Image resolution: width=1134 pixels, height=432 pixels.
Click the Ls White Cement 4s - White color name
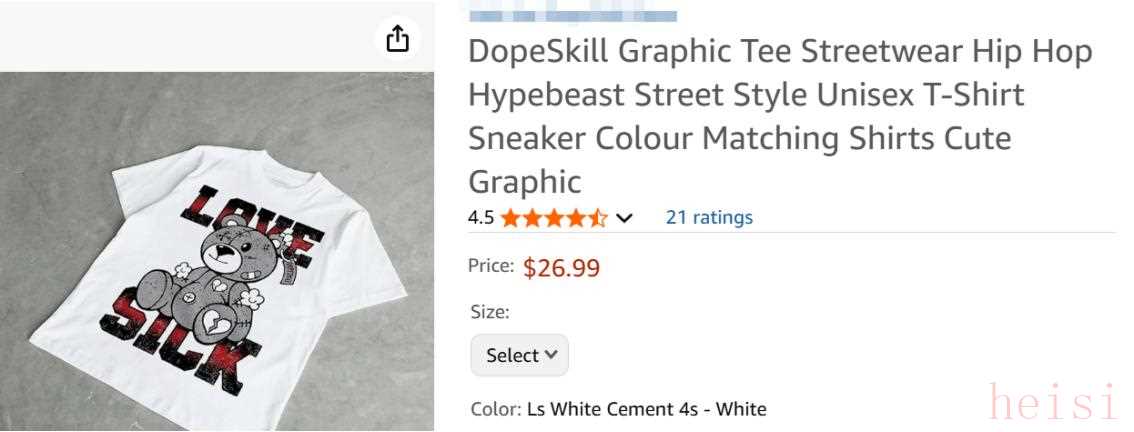coord(658,409)
